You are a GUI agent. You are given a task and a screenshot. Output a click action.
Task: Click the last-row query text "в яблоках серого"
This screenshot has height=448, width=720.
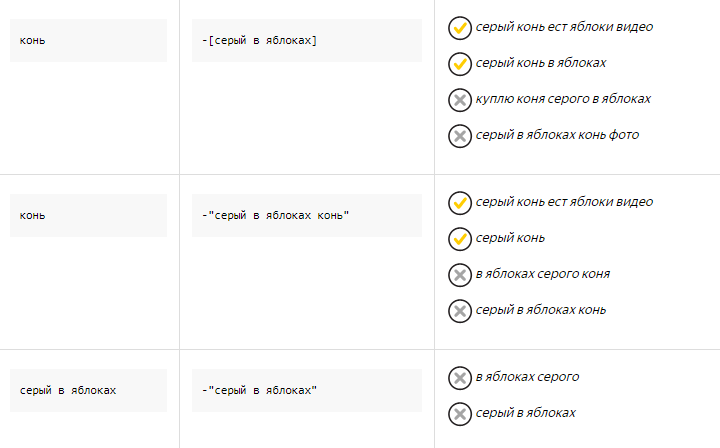(527, 377)
